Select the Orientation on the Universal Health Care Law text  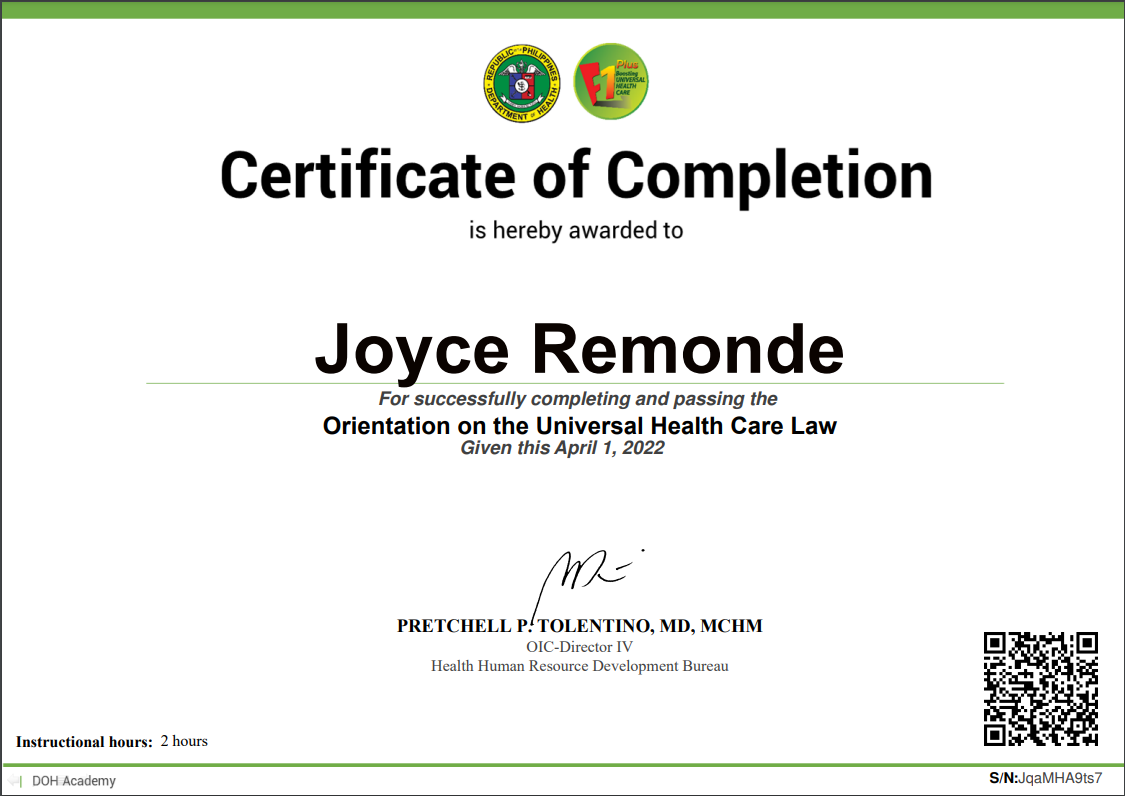[580, 425]
